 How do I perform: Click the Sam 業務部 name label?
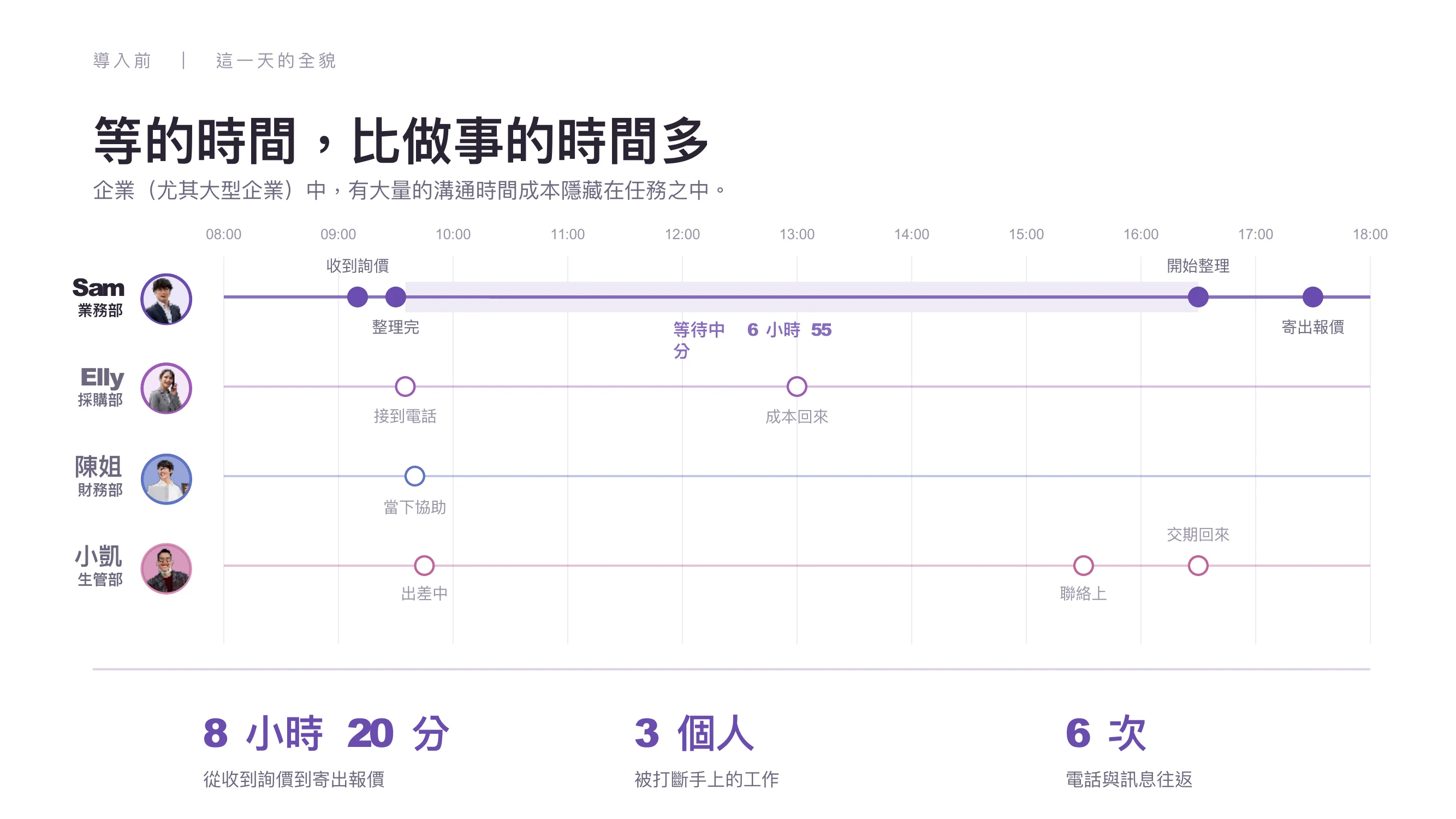[98, 298]
